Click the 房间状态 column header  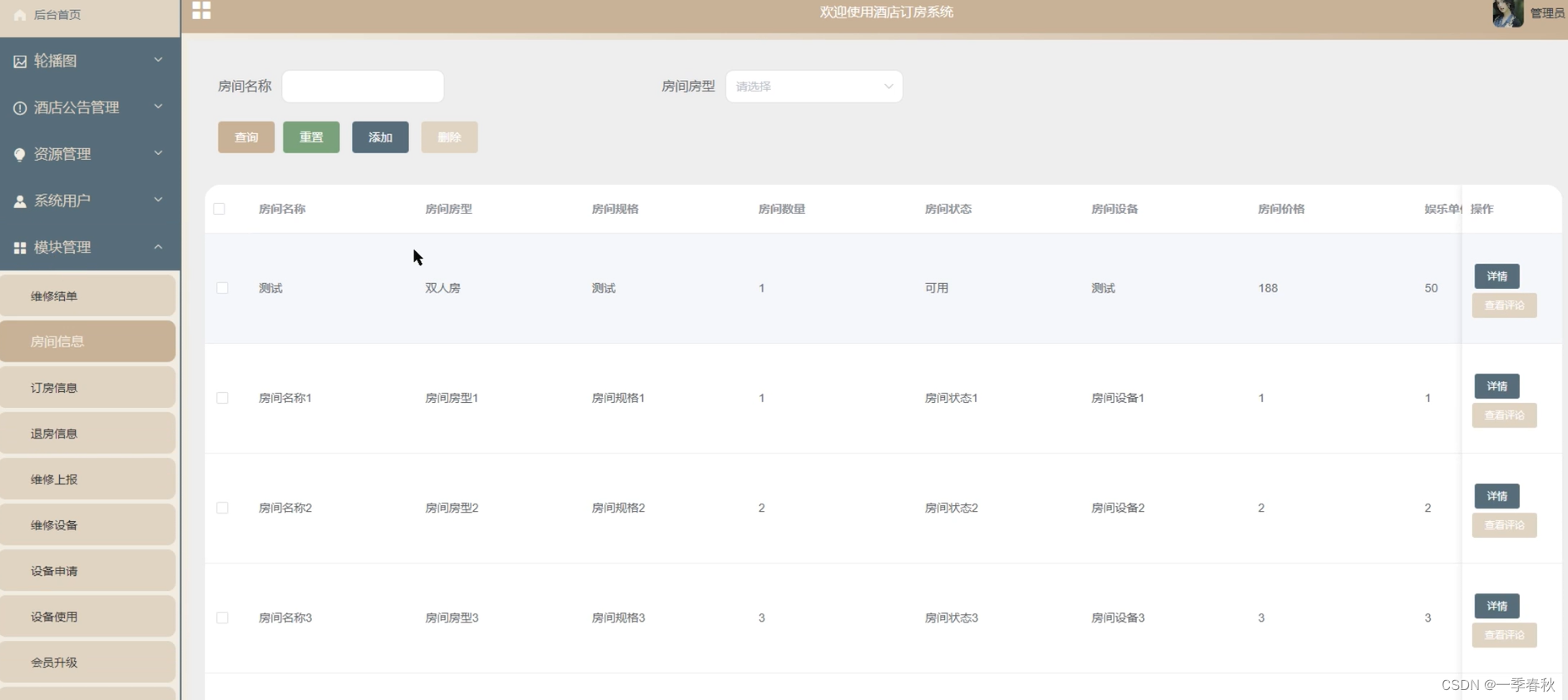click(947, 209)
